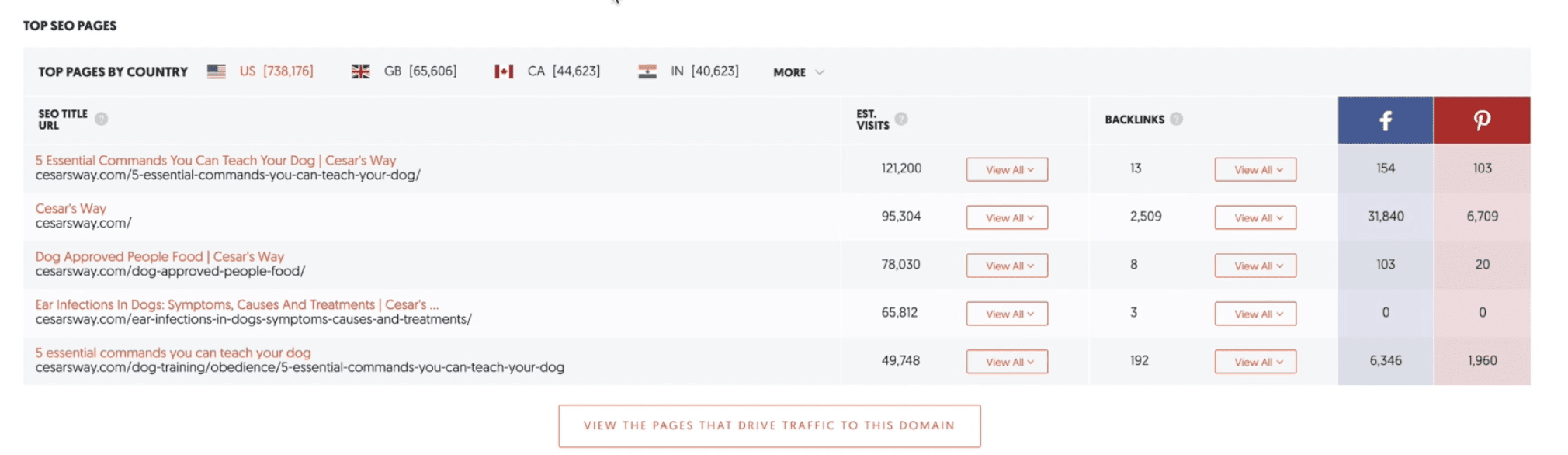This screenshot has height=455, width=1568.
Task: Click the Canada flag icon
Action: click(505, 71)
